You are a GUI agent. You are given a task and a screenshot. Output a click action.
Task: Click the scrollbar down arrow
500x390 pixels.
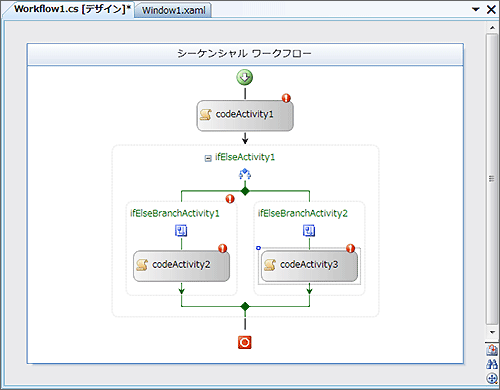tap(492, 332)
